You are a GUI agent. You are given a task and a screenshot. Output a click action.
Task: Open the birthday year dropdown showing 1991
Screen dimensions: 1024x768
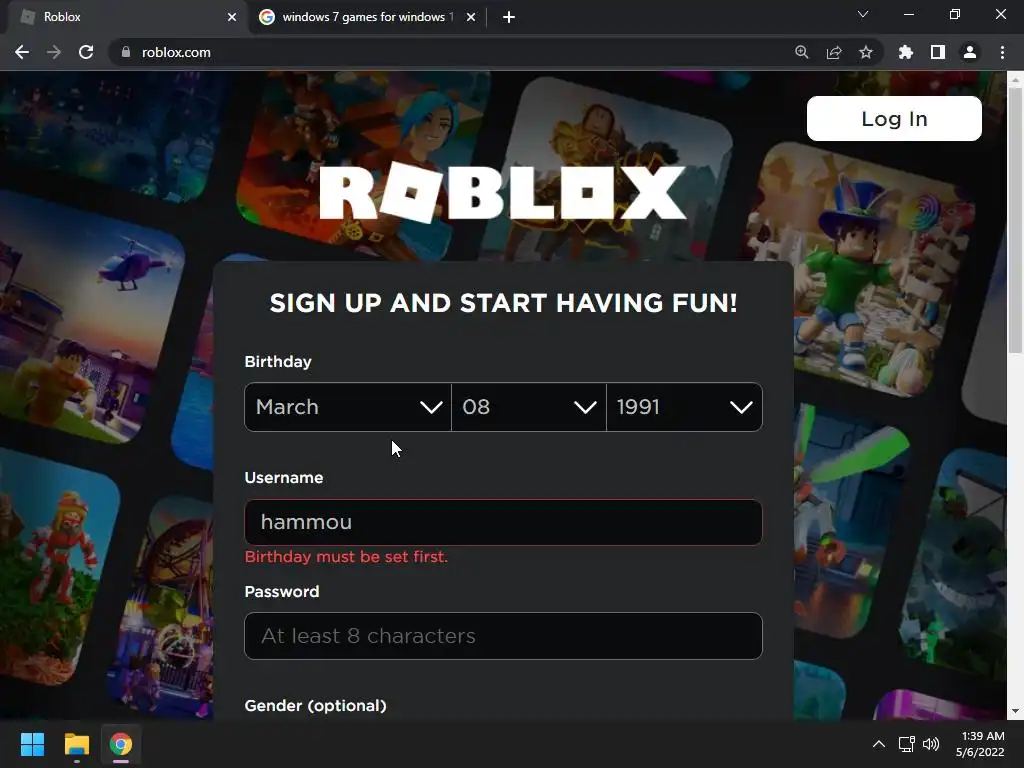pos(684,407)
